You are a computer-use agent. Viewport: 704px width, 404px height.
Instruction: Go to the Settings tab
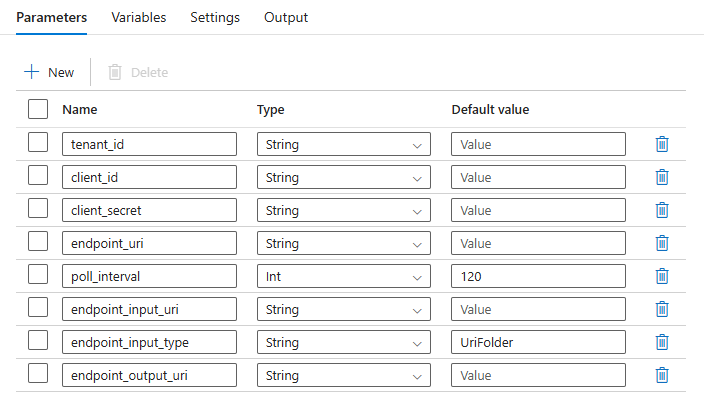215,18
